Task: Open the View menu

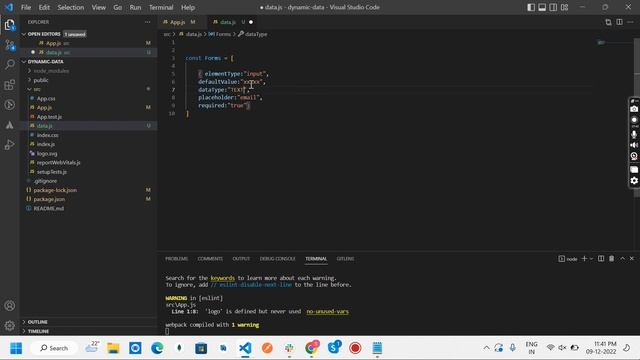Action: click(x=98, y=7)
